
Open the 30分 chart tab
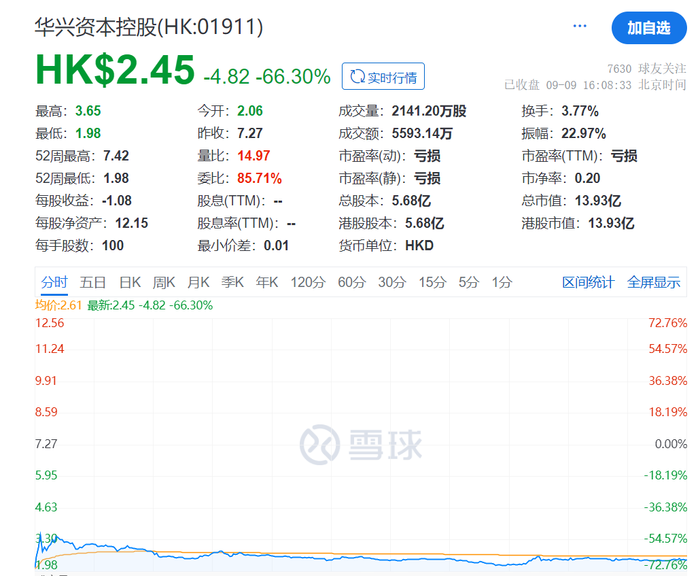click(x=392, y=282)
